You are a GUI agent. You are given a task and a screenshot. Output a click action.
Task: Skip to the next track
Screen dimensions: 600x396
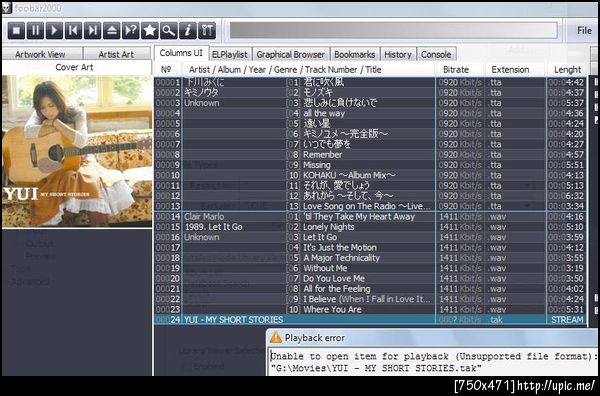coord(92,31)
